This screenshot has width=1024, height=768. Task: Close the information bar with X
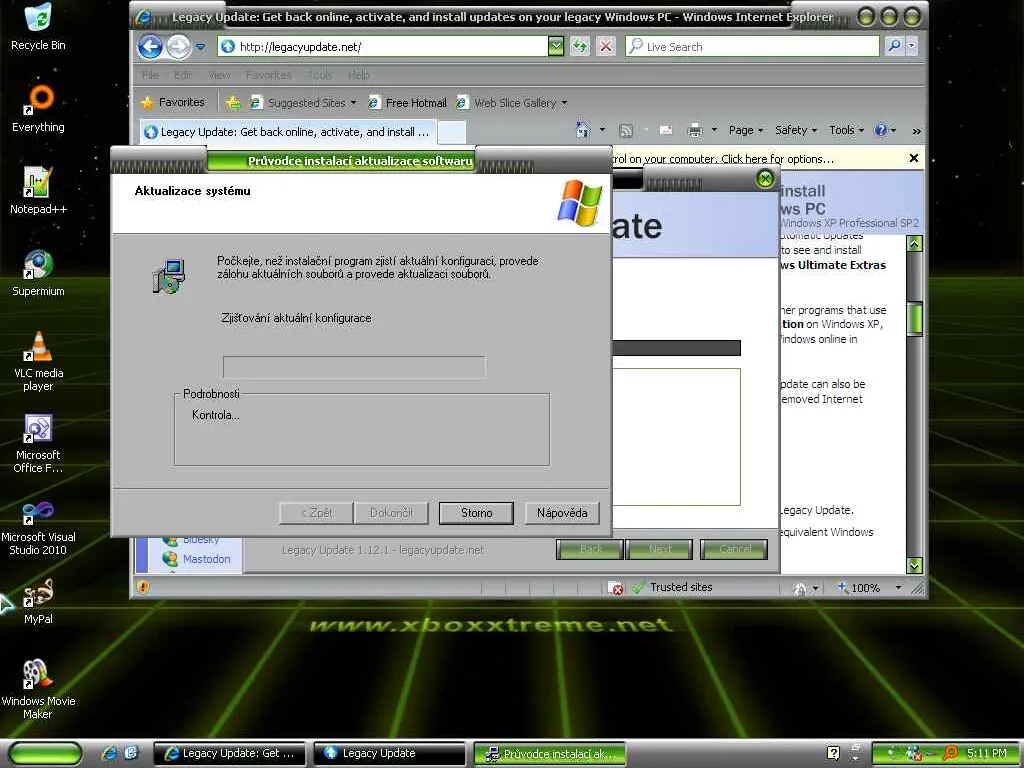(x=914, y=158)
